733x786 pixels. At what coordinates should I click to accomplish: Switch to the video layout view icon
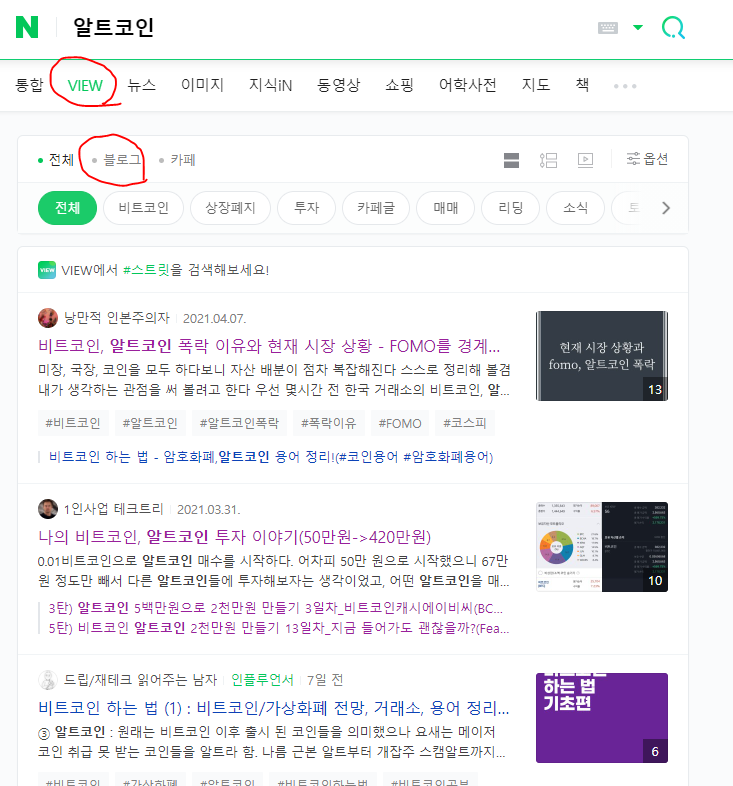click(585, 160)
